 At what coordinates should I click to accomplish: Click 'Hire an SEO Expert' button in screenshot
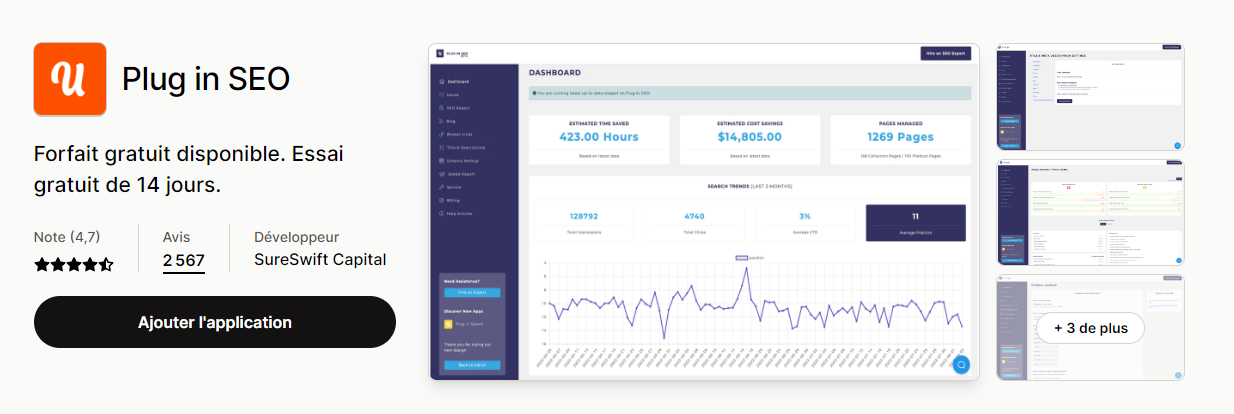pyautogui.click(x=945, y=54)
